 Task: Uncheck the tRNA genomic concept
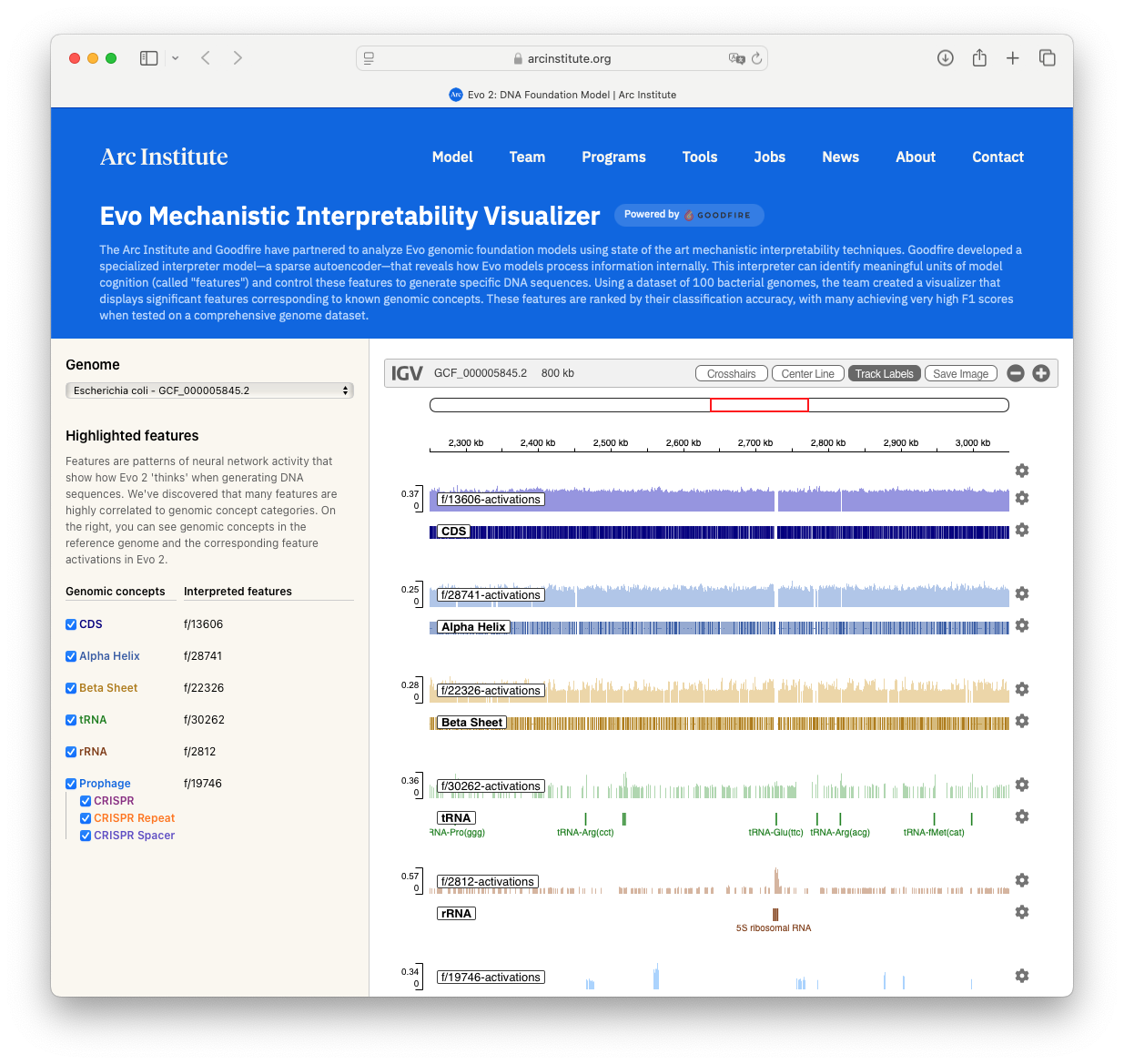[71, 720]
